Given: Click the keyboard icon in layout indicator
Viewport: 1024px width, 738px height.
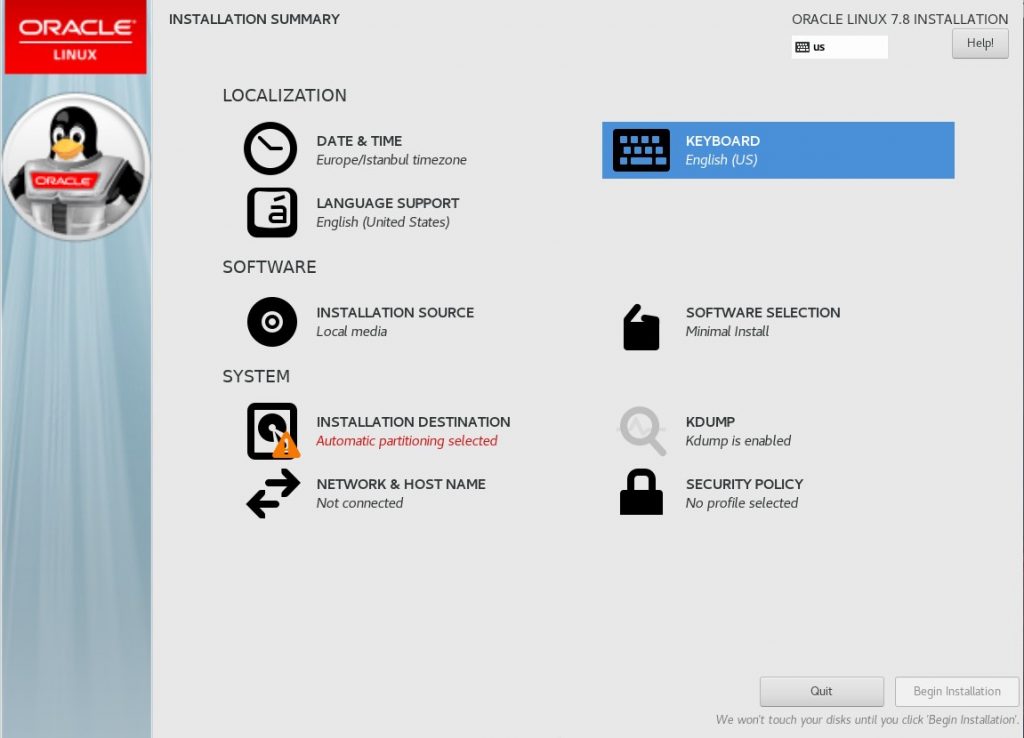Looking at the screenshot, I should (803, 47).
